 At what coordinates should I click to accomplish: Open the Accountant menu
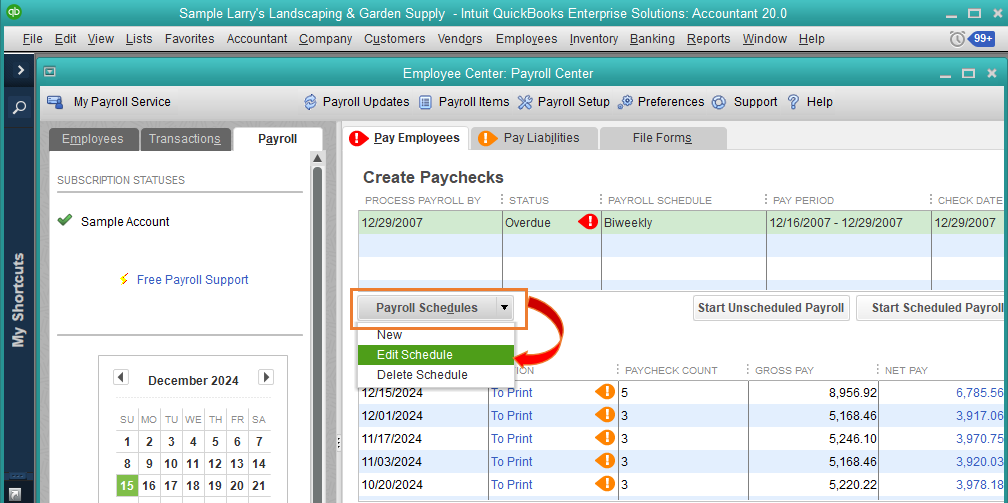(256, 39)
